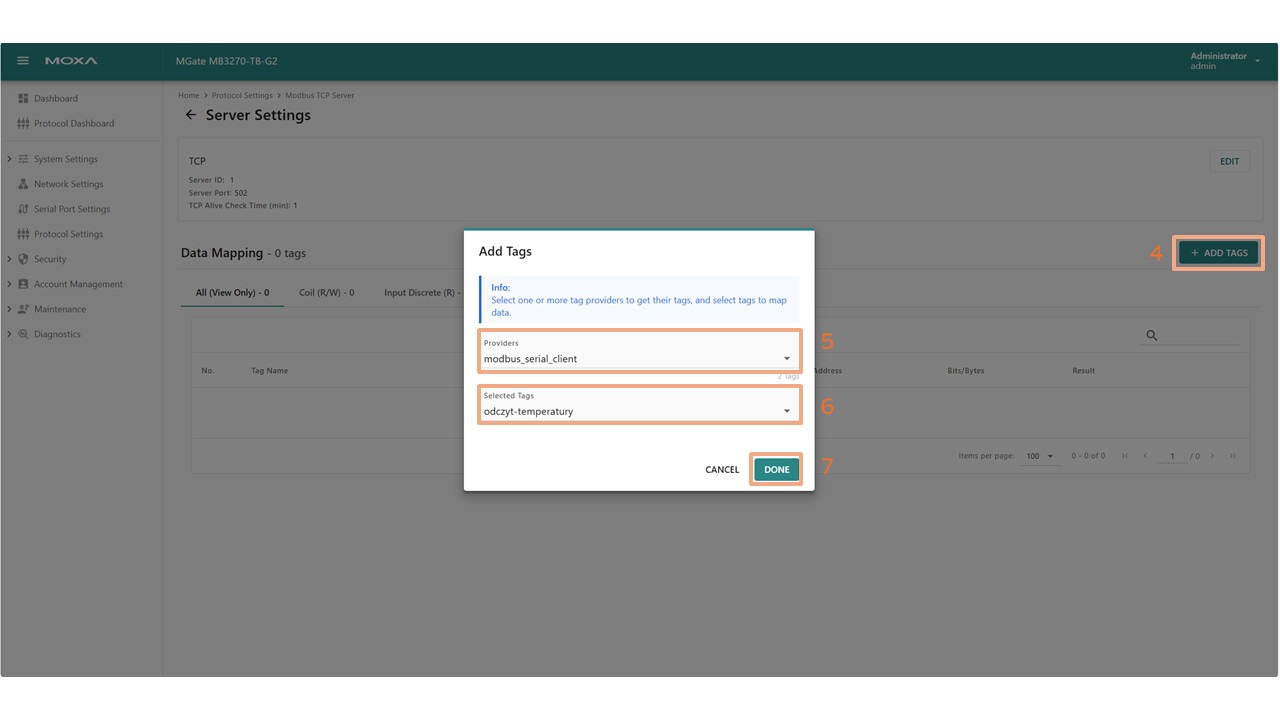Click the Serial Port Settings icon
The image size is (1280, 720).
coord(24,209)
